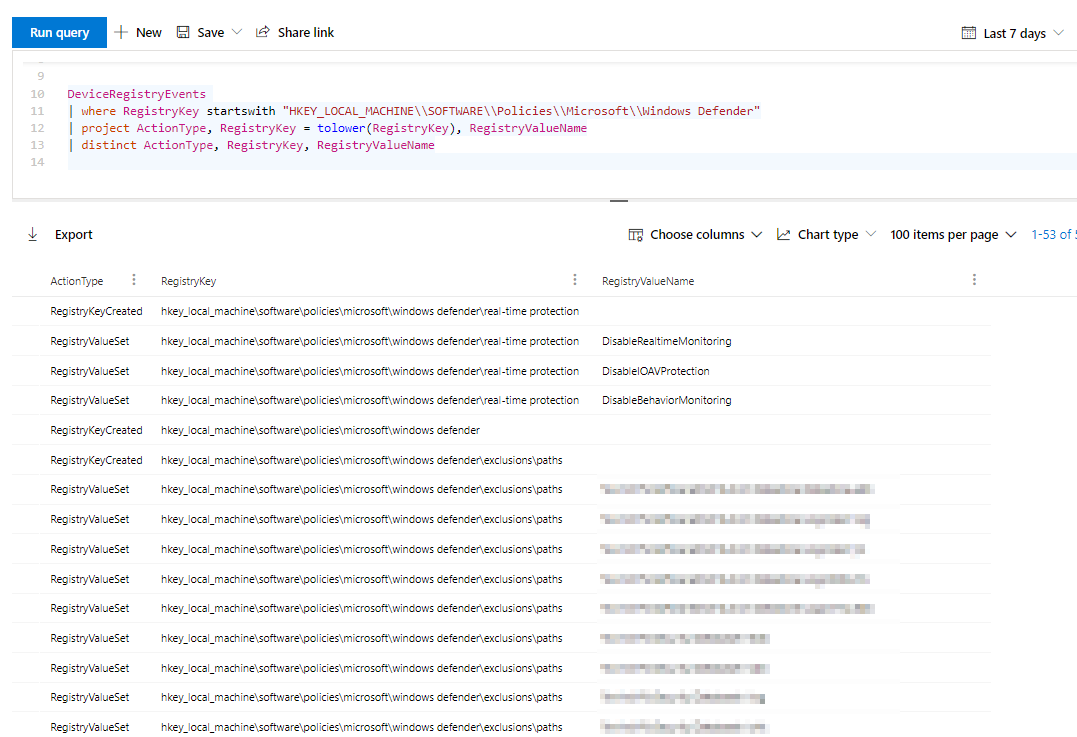This screenshot has width=1077, height=737.
Task: Click the 1-53 pagination link
Action: pos(1055,234)
